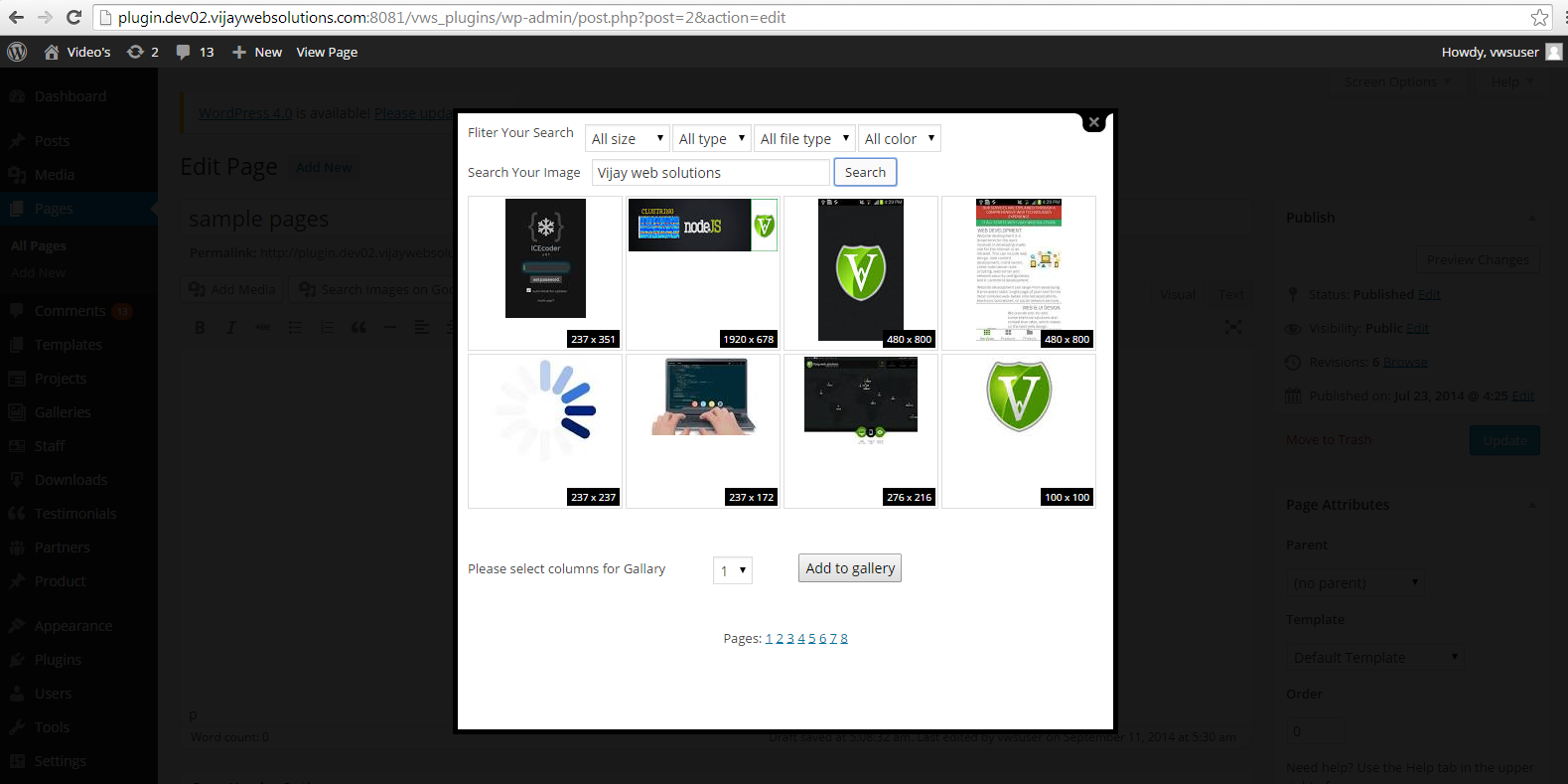Go to results page 3
1568x784 pixels.
click(x=790, y=639)
